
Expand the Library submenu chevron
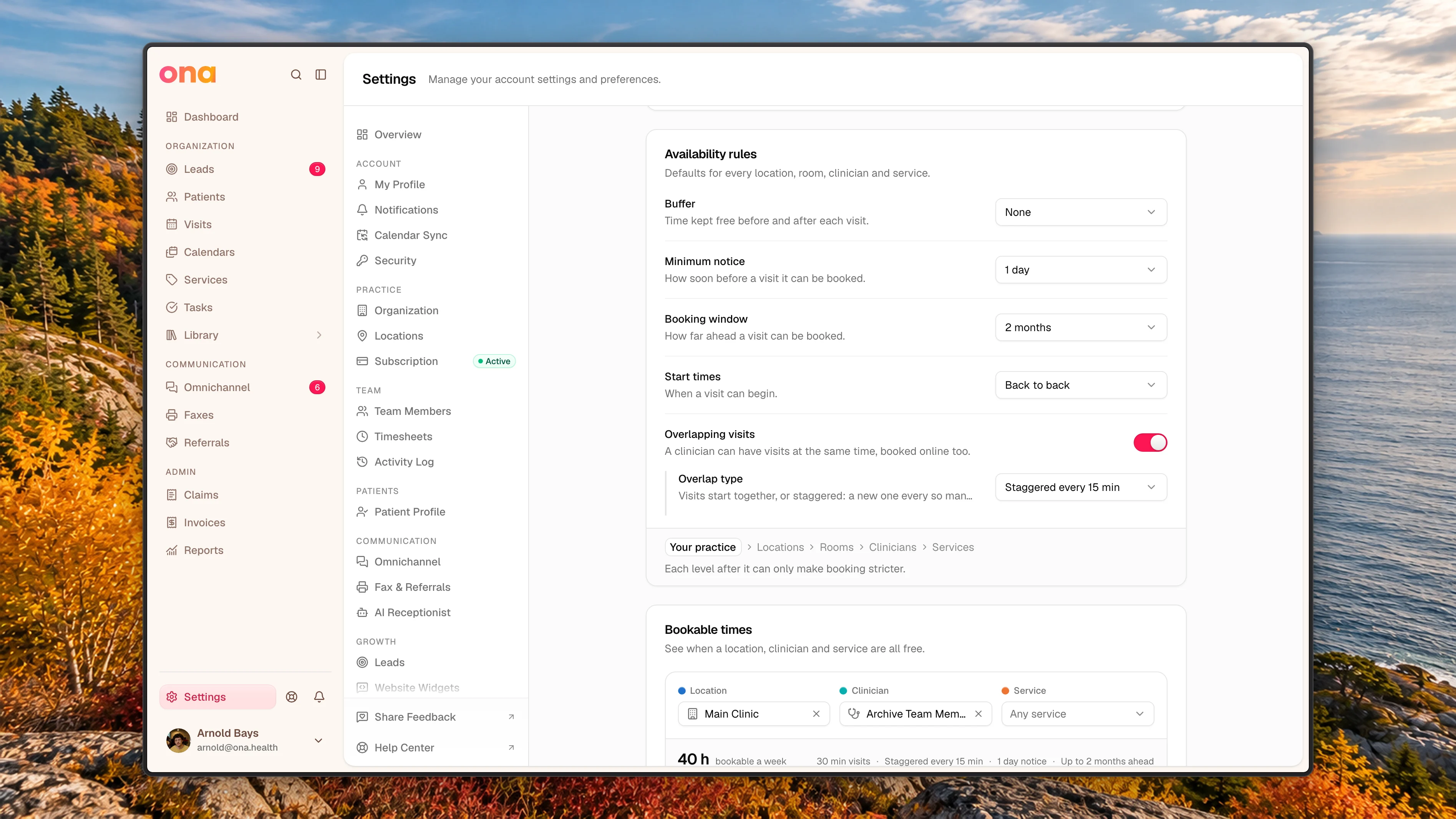[319, 335]
